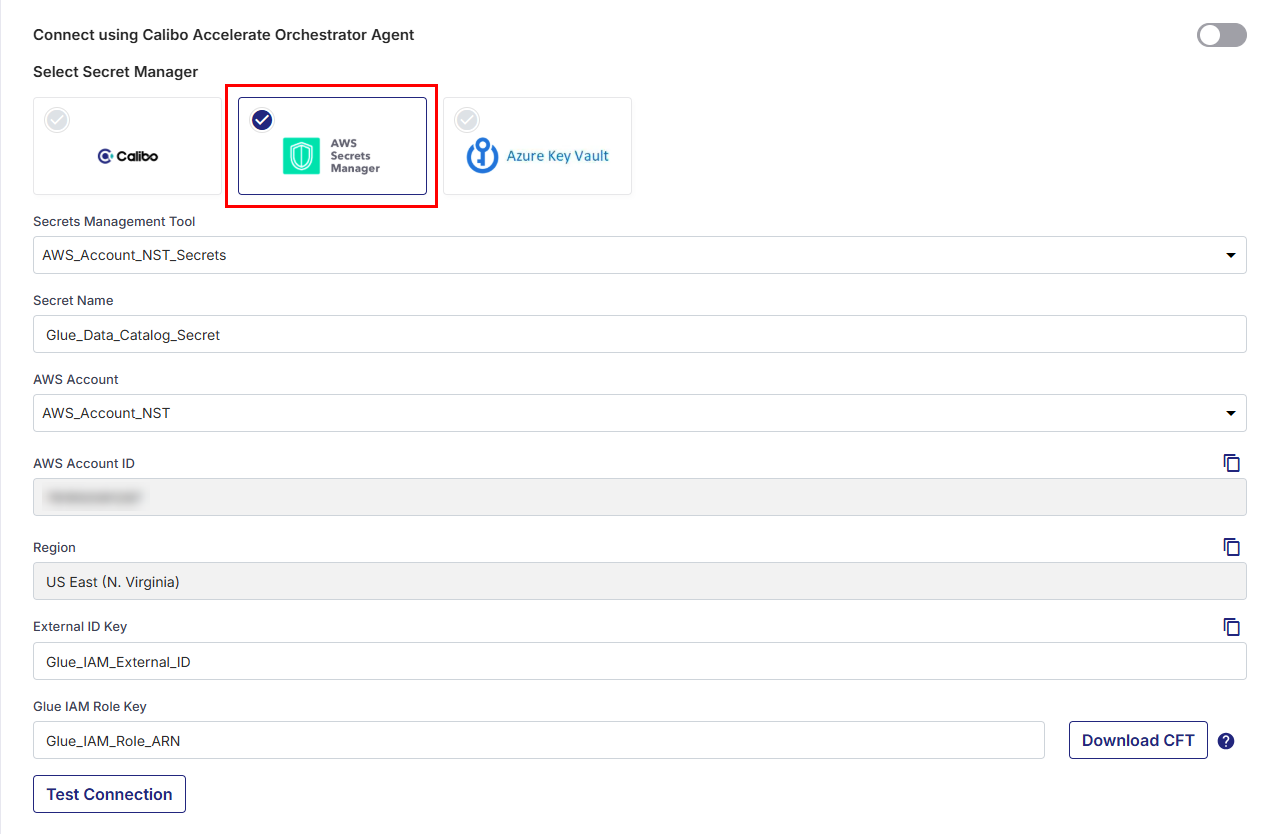Select the Azure Key Vault card
Viewport: 1274px width, 834px height.
537,146
